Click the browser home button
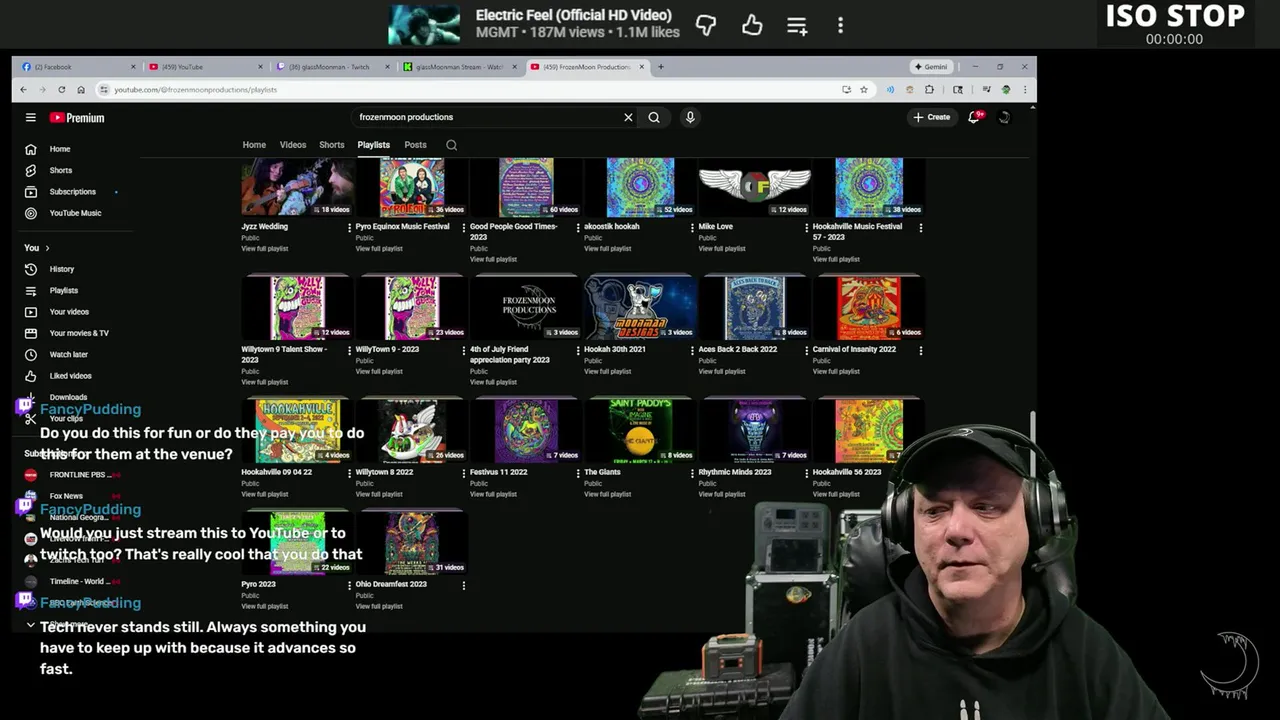This screenshot has width=1280, height=720. tap(80, 89)
